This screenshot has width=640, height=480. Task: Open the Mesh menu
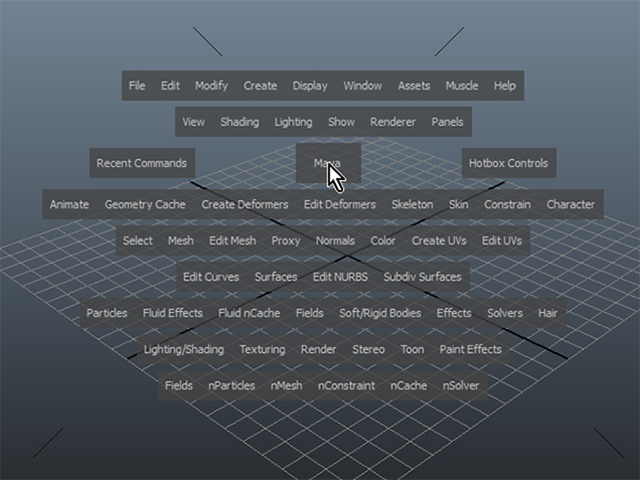pyautogui.click(x=181, y=241)
